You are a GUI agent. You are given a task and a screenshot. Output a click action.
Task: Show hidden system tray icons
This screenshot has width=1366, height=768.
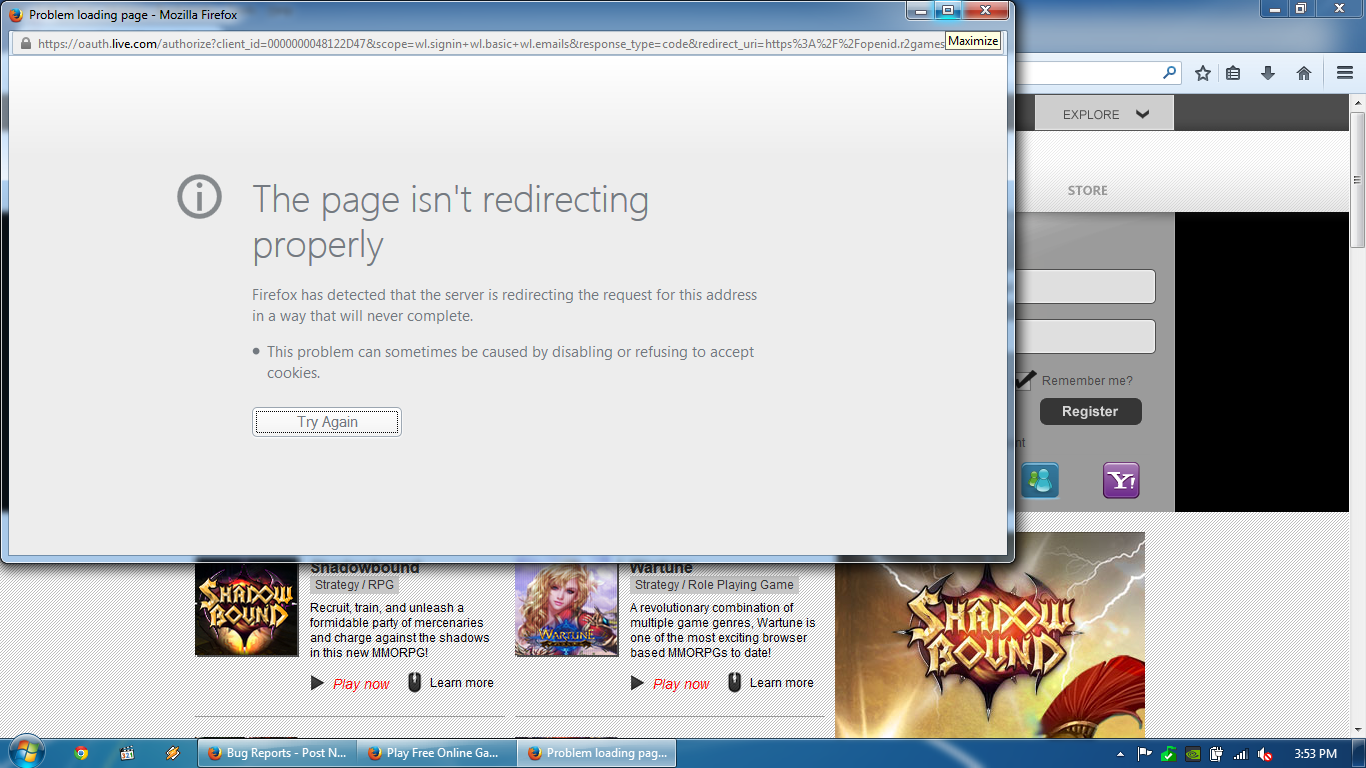point(1118,754)
